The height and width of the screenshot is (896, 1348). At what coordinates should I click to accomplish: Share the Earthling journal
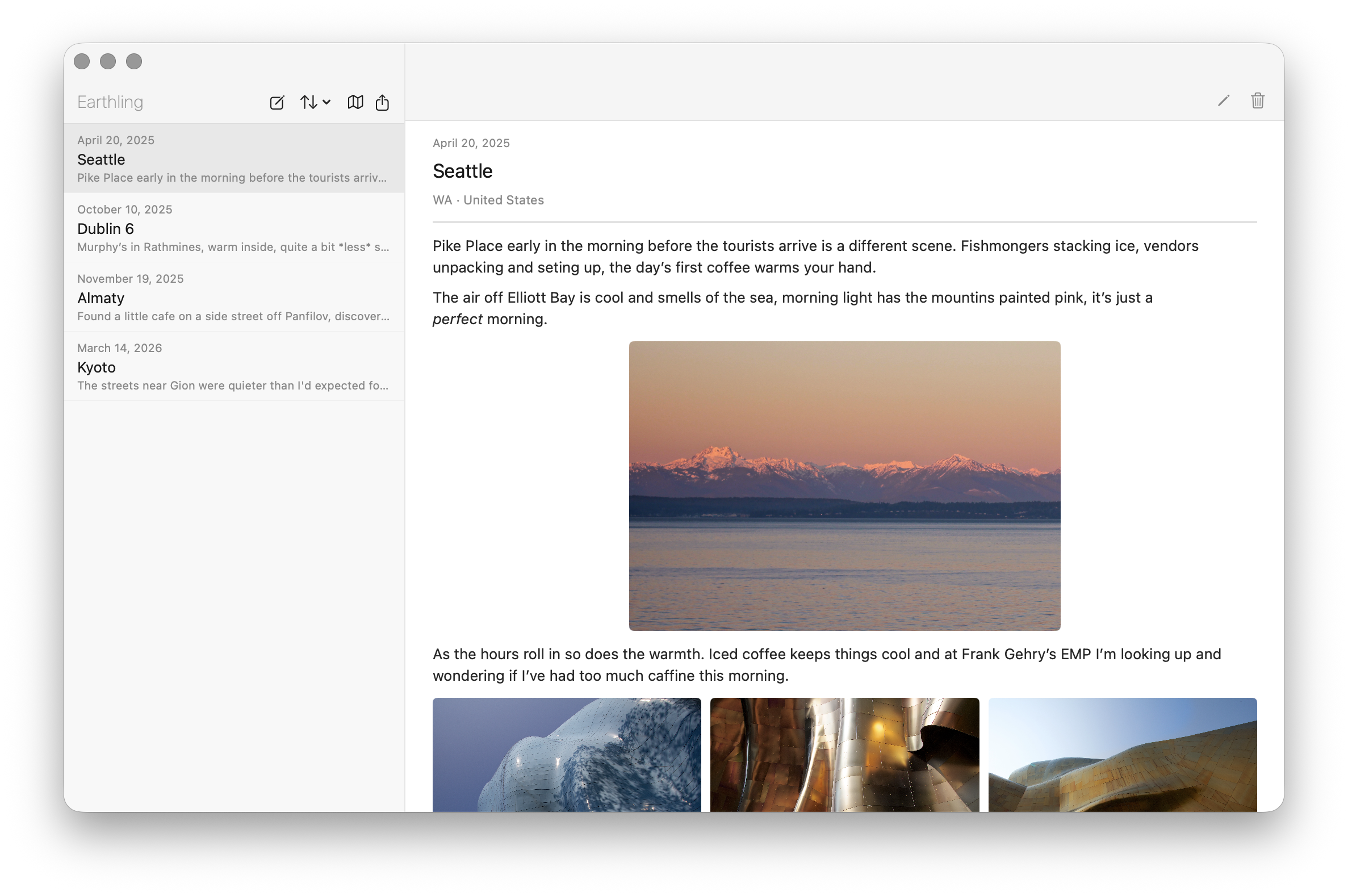coord(382,102)
